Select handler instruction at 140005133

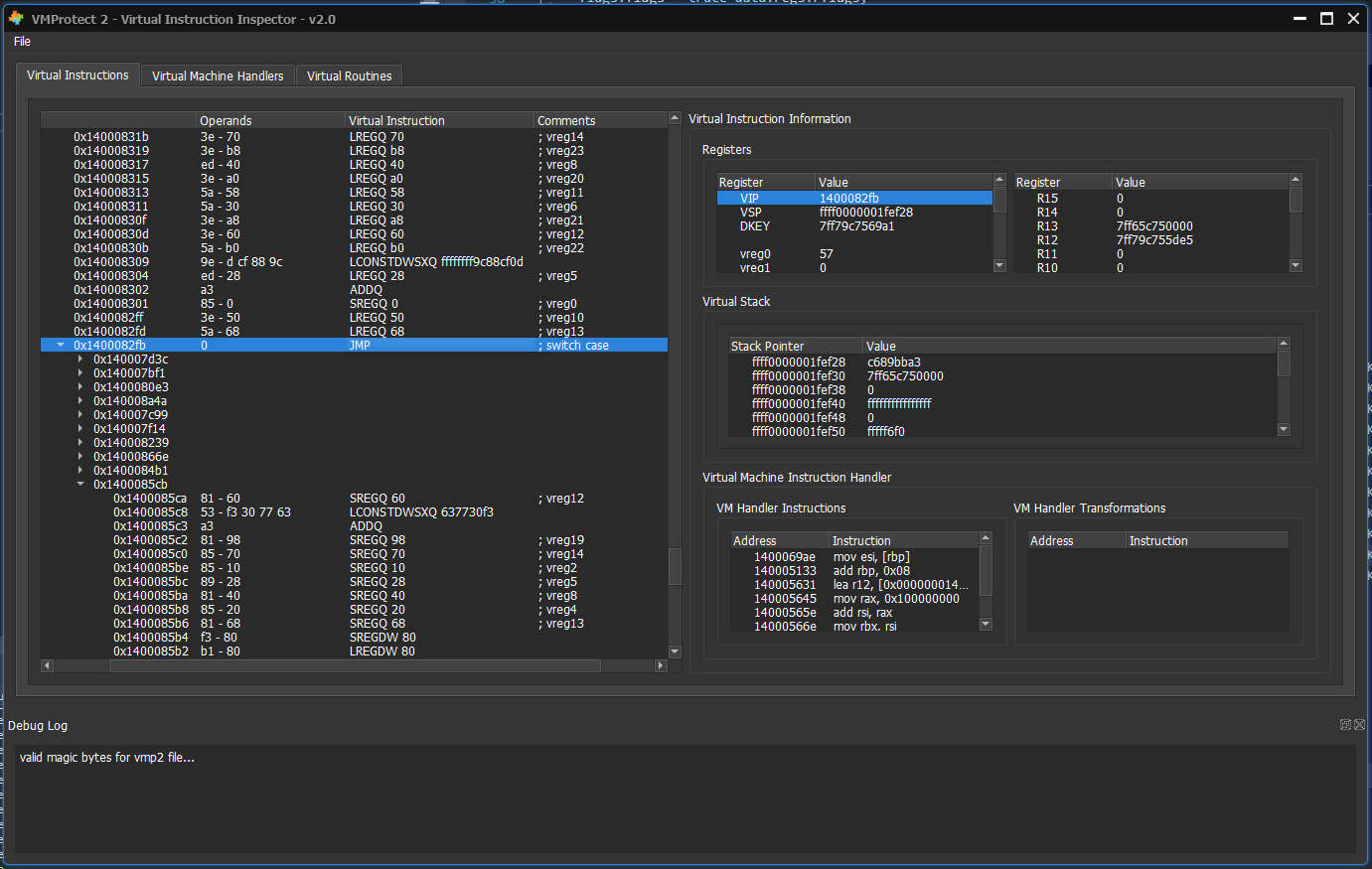pyautogui.click(x=854, y=571)
